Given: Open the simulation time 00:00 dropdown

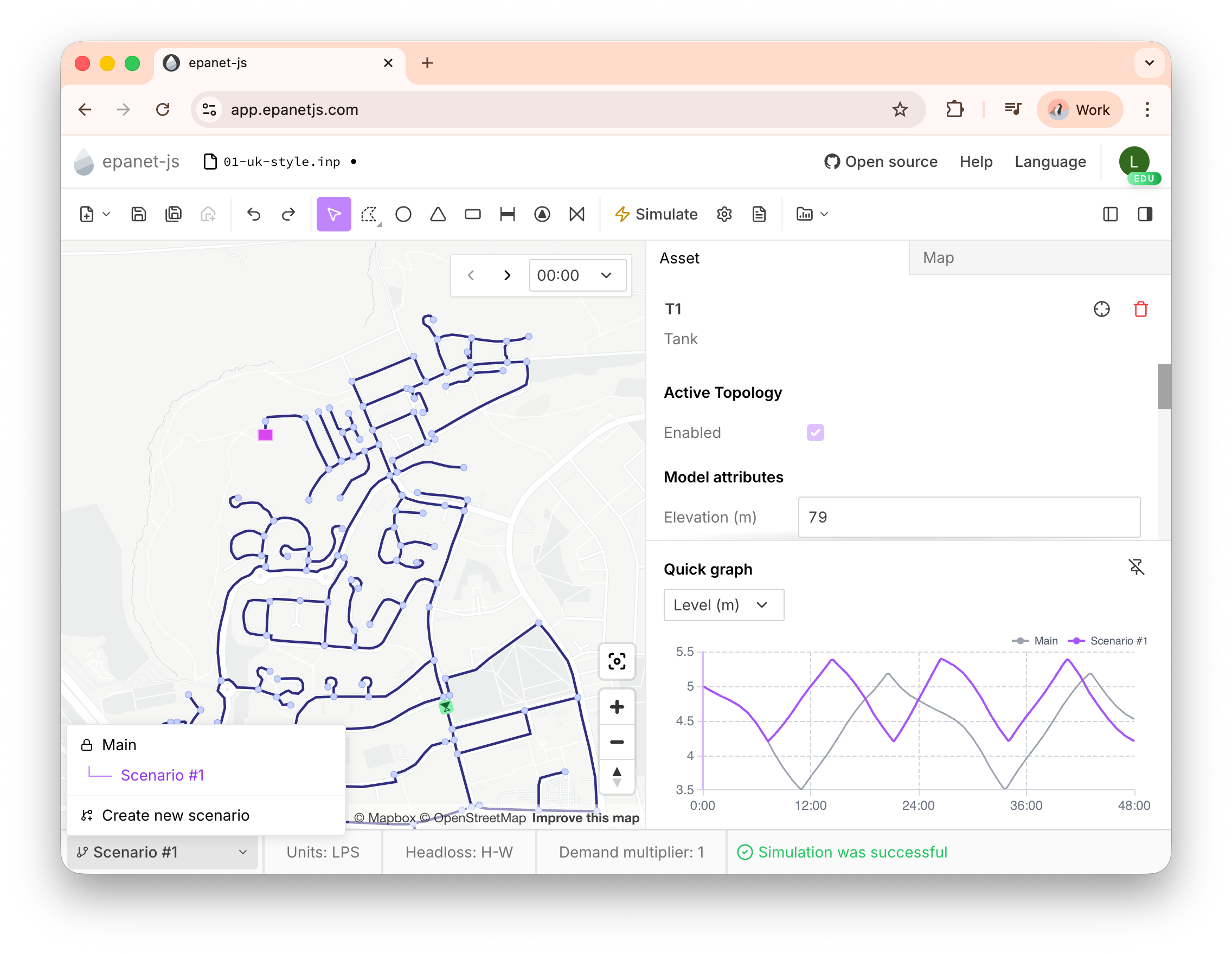Looking at the screenshot, I should tap(578, 275).
